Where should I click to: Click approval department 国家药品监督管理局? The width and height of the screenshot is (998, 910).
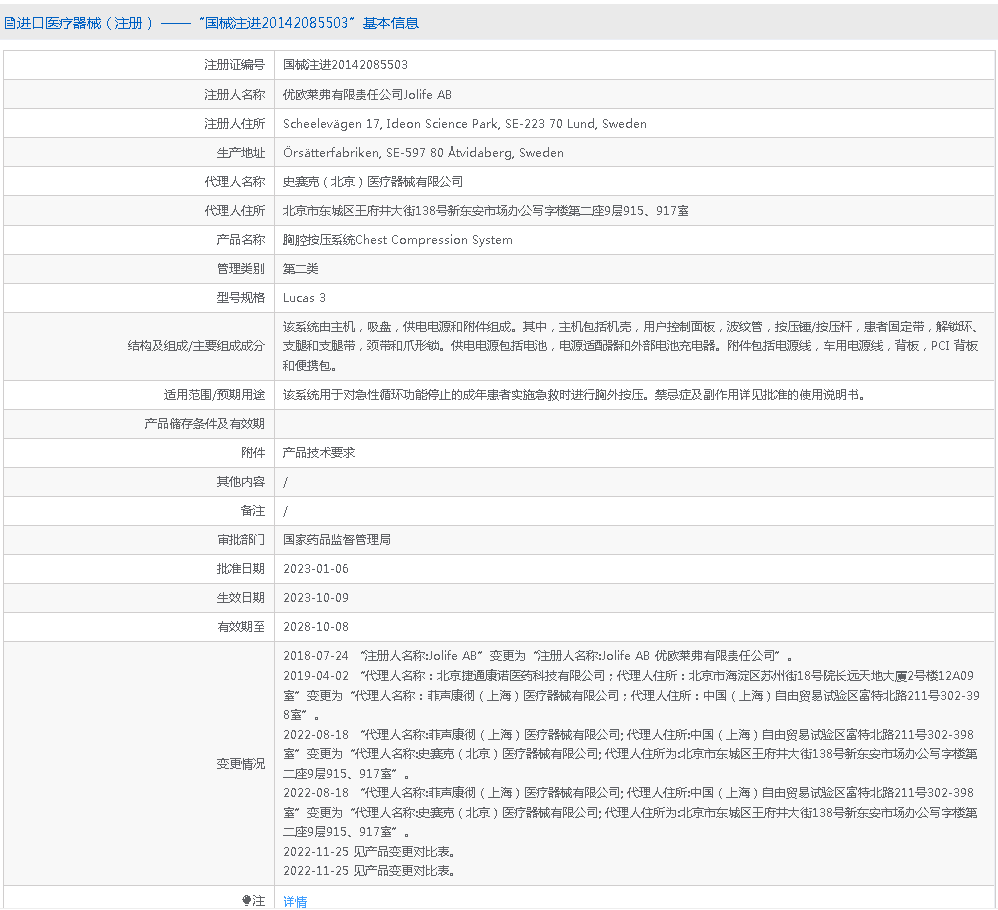point(337,539)
